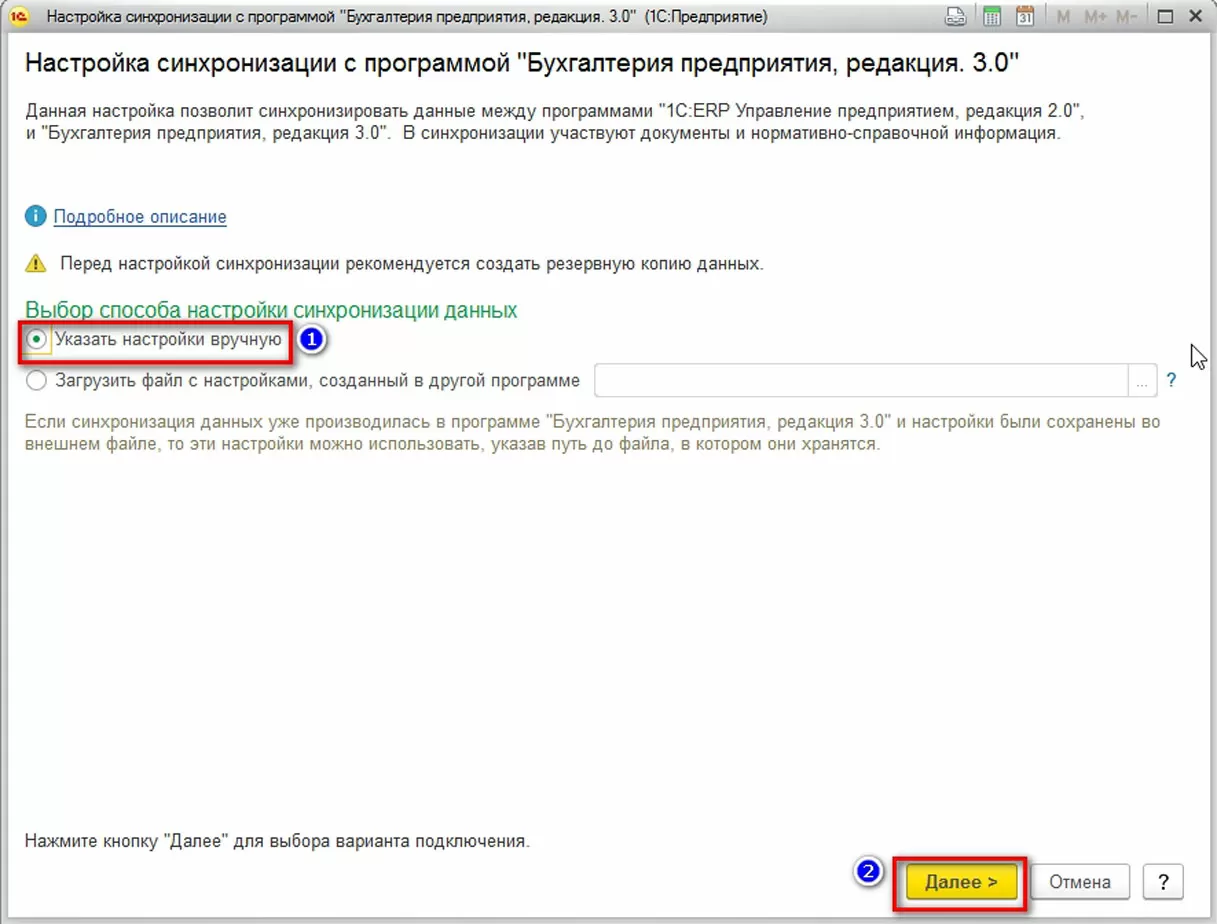
Task: Click the 'Отмена' button
Action: [1080, 882]
